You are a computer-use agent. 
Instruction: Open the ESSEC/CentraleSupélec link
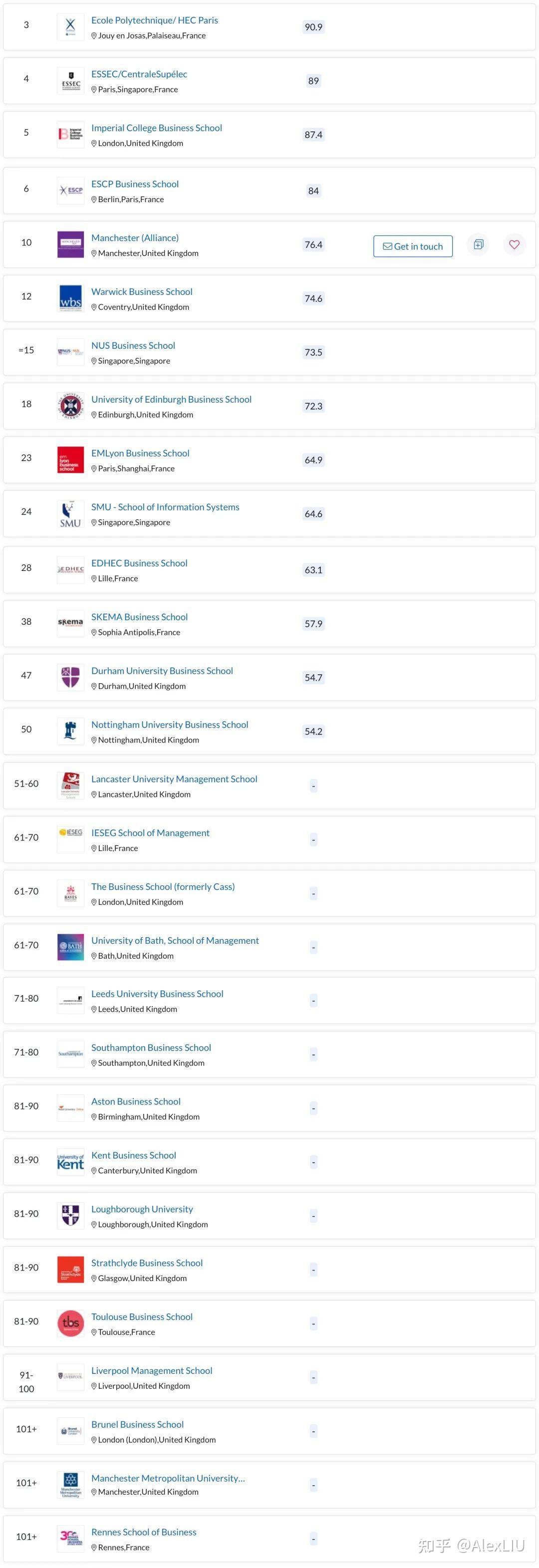click(139, 74)
